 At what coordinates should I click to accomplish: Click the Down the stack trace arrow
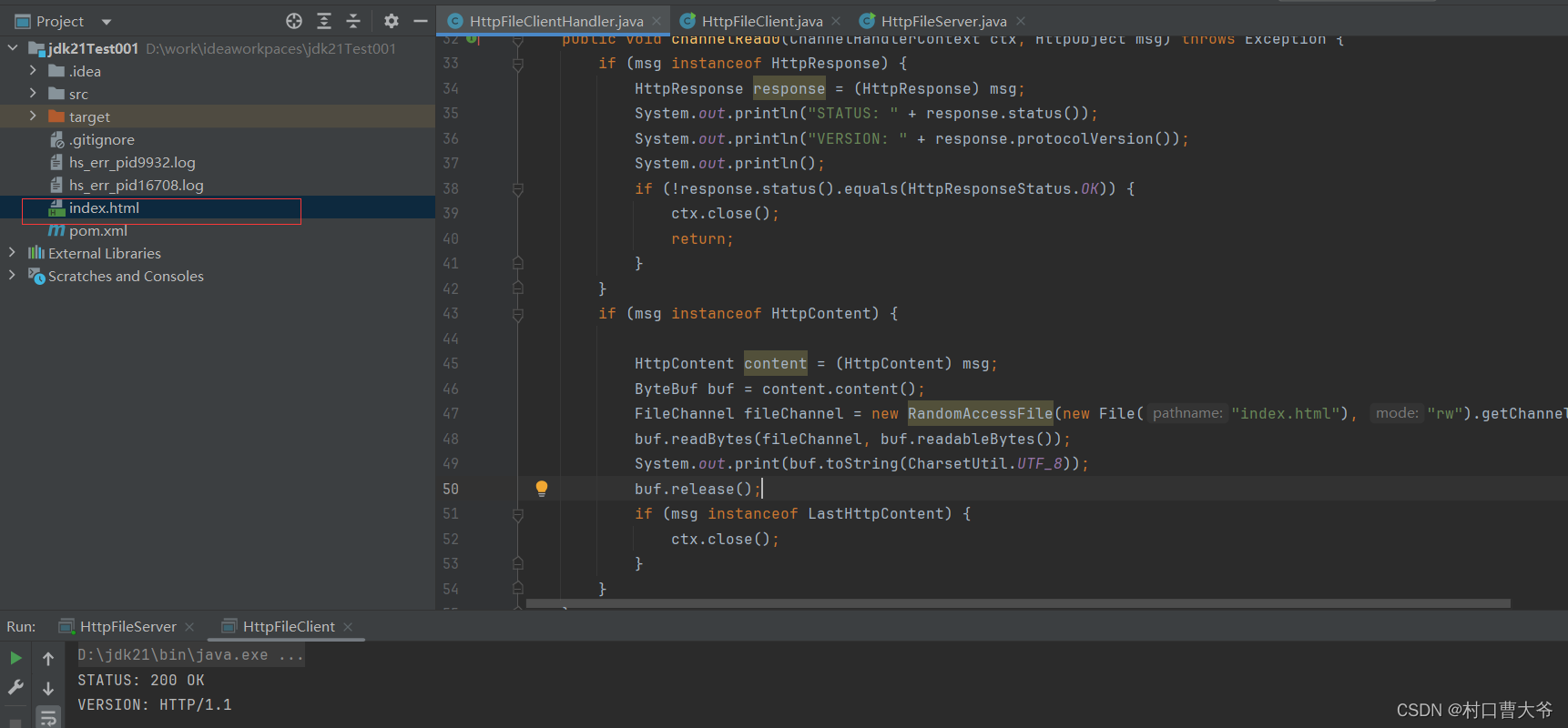pos(48,689)
